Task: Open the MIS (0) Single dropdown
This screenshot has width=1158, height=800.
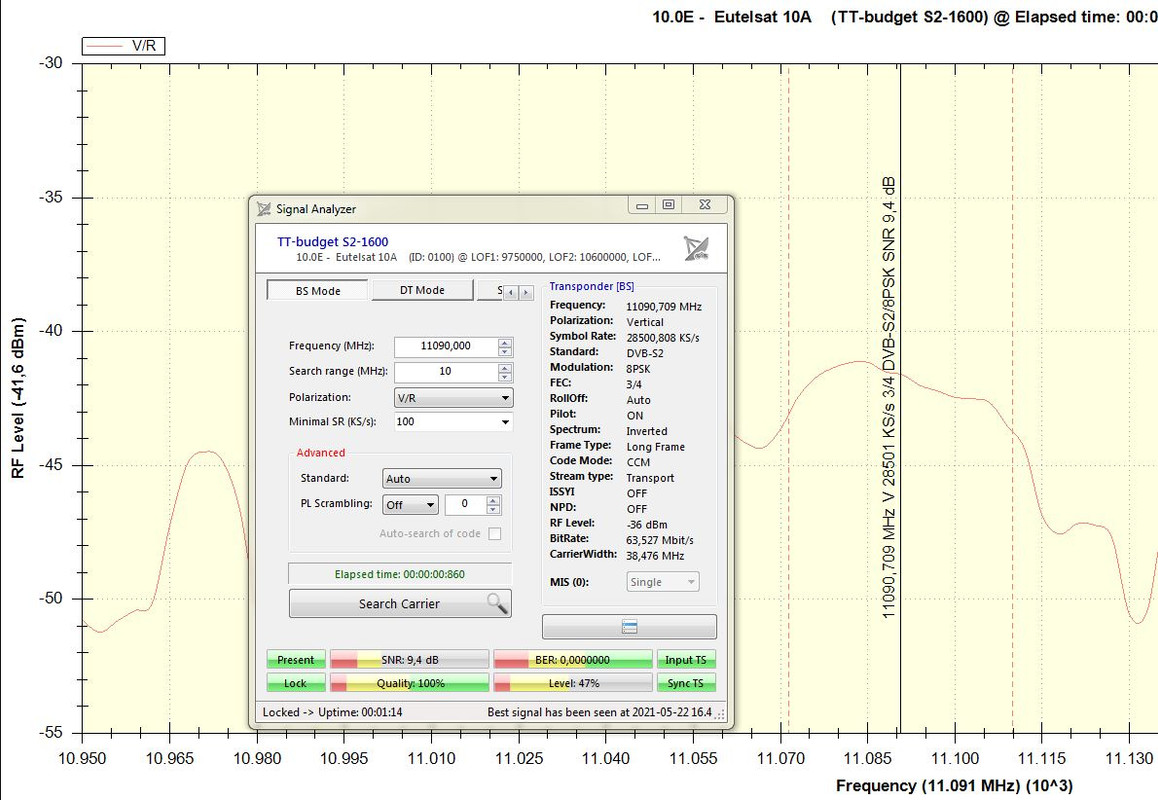Action: click(x=662, y=581)
